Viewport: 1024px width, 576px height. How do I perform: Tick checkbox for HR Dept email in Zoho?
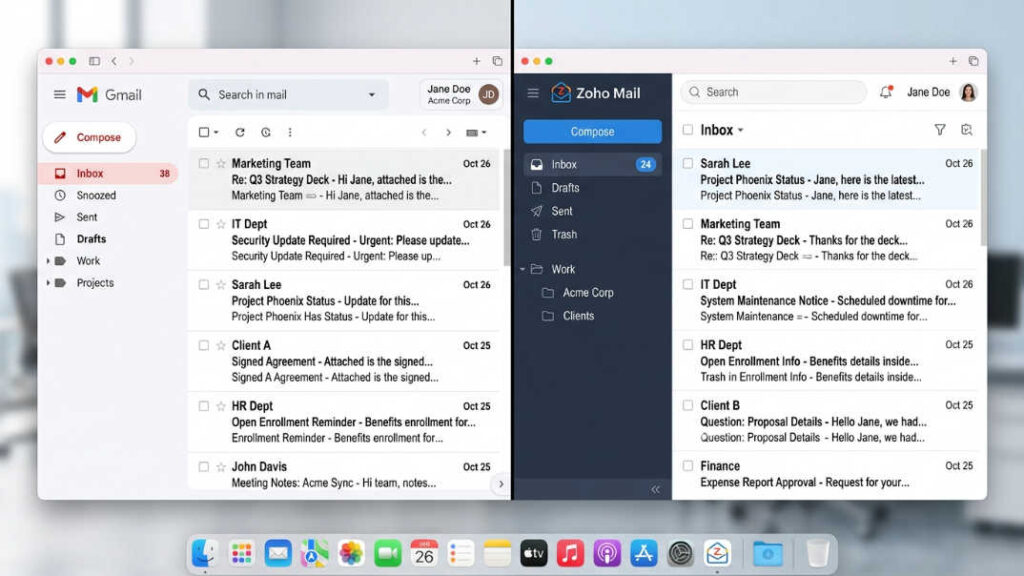688,345
